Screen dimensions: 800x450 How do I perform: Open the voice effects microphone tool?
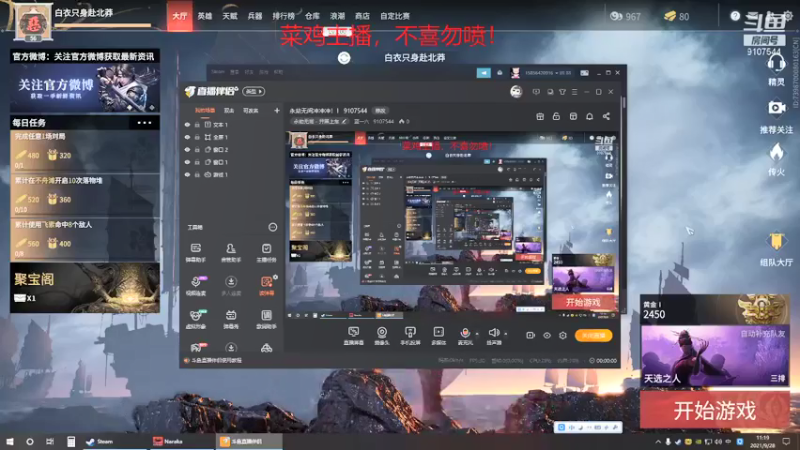click(x=196, y=286)
